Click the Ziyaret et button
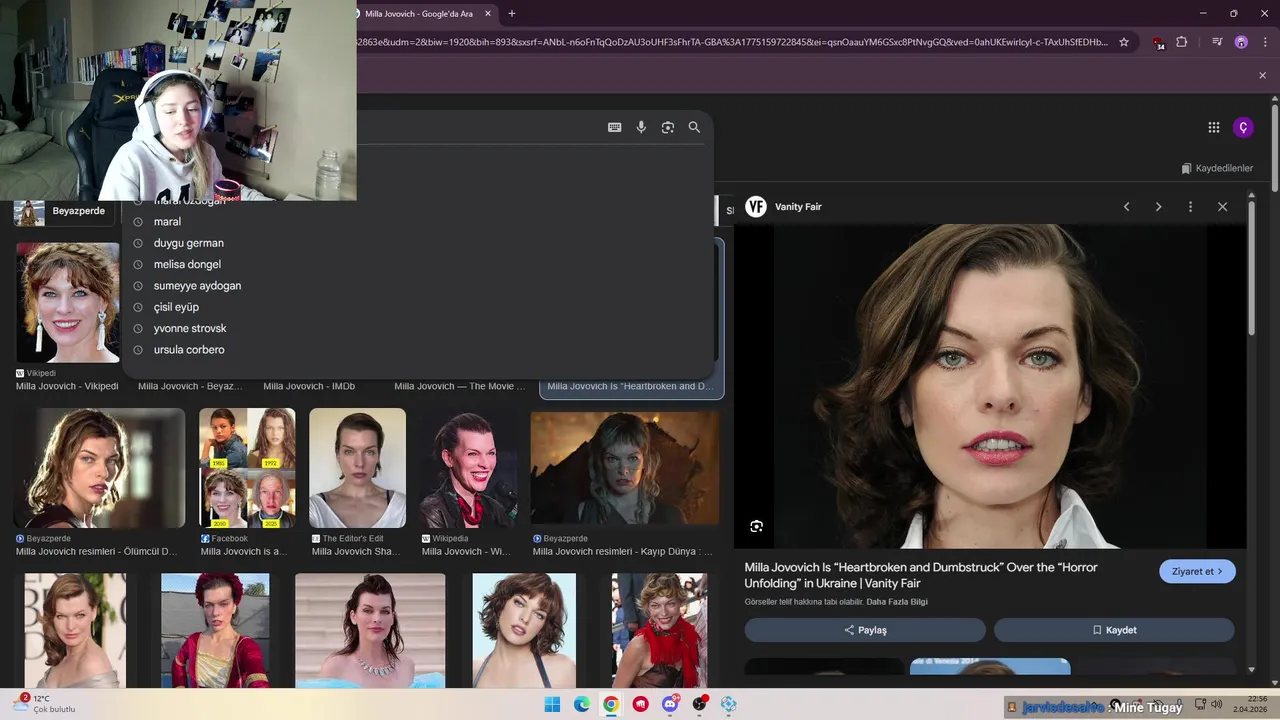The width and height of the screenshot is (1280, 720). 1197,571
